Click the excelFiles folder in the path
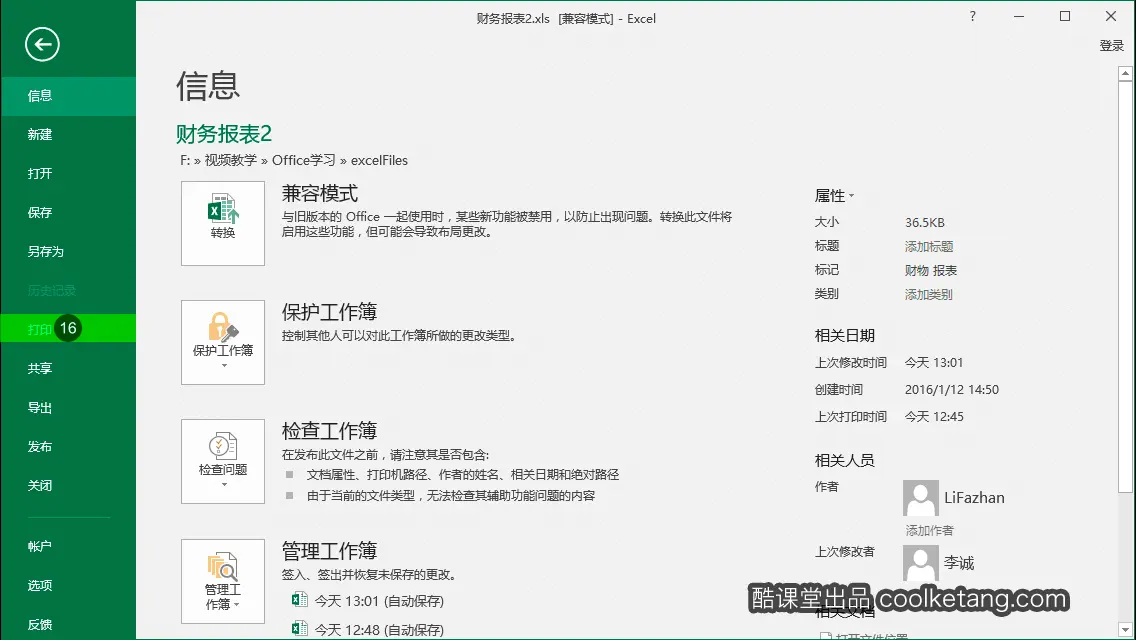 tap(379, 160)
